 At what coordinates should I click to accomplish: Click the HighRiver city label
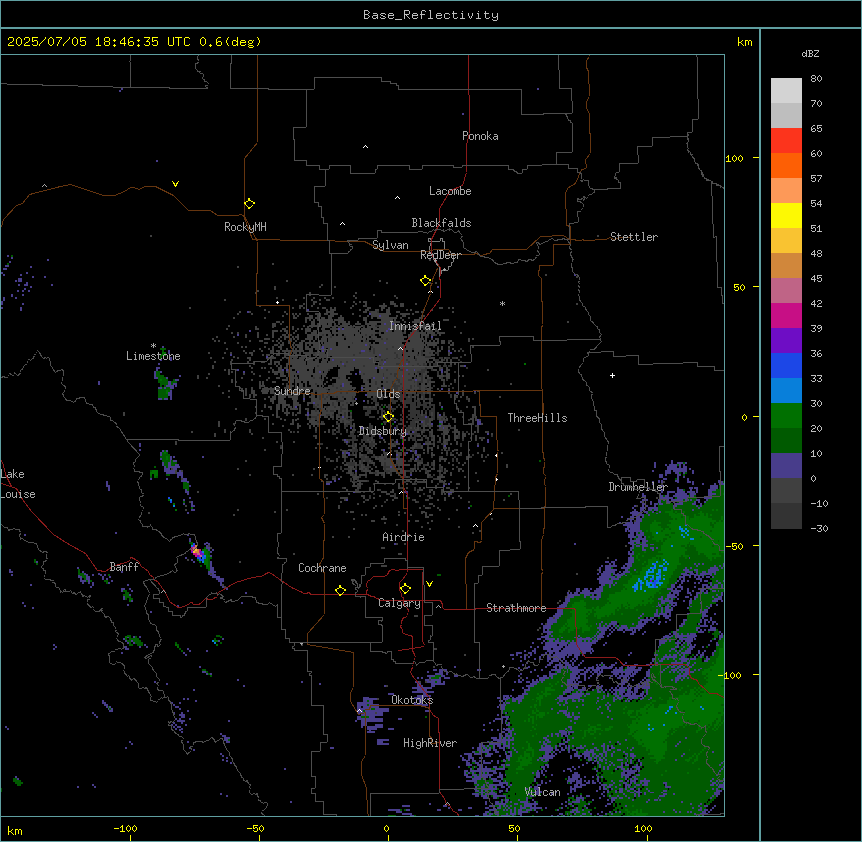click(x=430, y=743)
